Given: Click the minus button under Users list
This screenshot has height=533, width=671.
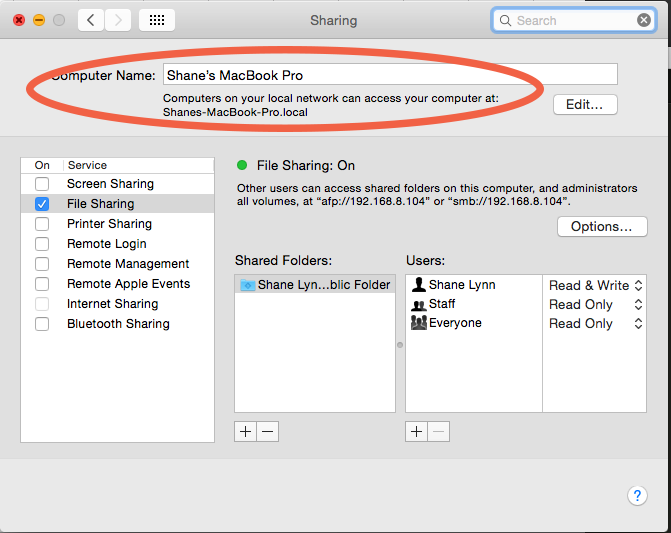Looking at the screenshot, I should coord(439,431).
